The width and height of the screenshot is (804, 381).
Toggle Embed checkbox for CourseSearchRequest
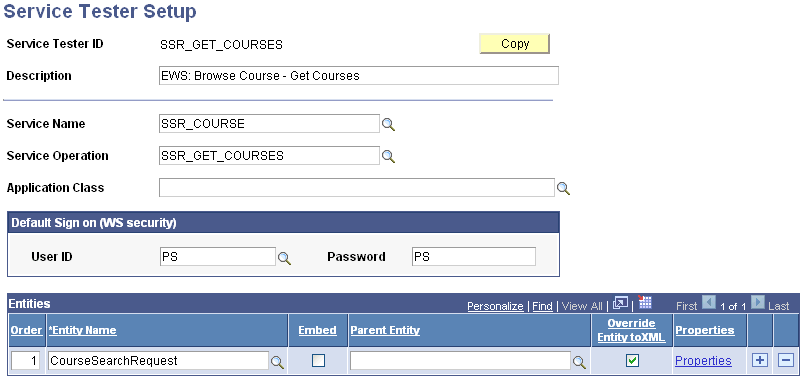(x=318, y=361)
